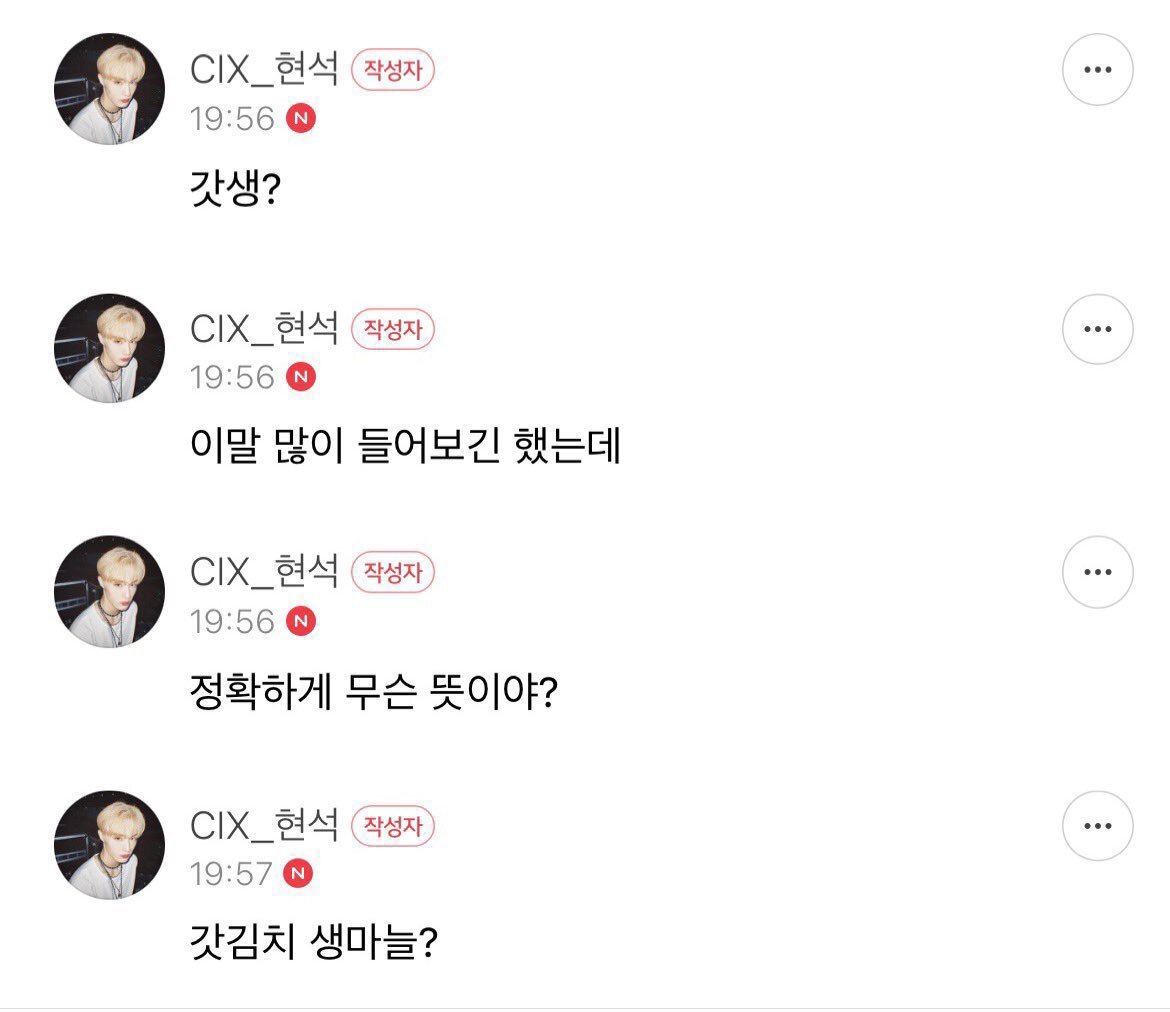Click the CIX_현석 username above "이말 많이 들어보긴 했는데"

tap(264, 328)
